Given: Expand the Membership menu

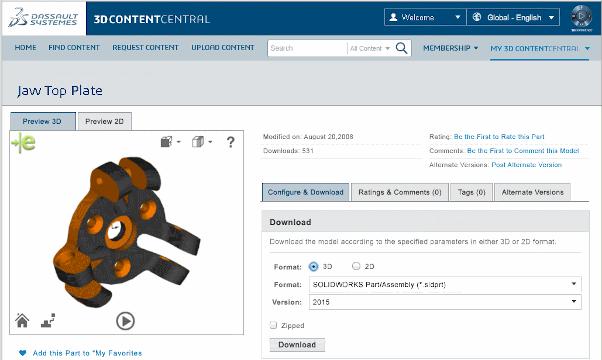Looking at the screenshot, I should pos(451,48).
